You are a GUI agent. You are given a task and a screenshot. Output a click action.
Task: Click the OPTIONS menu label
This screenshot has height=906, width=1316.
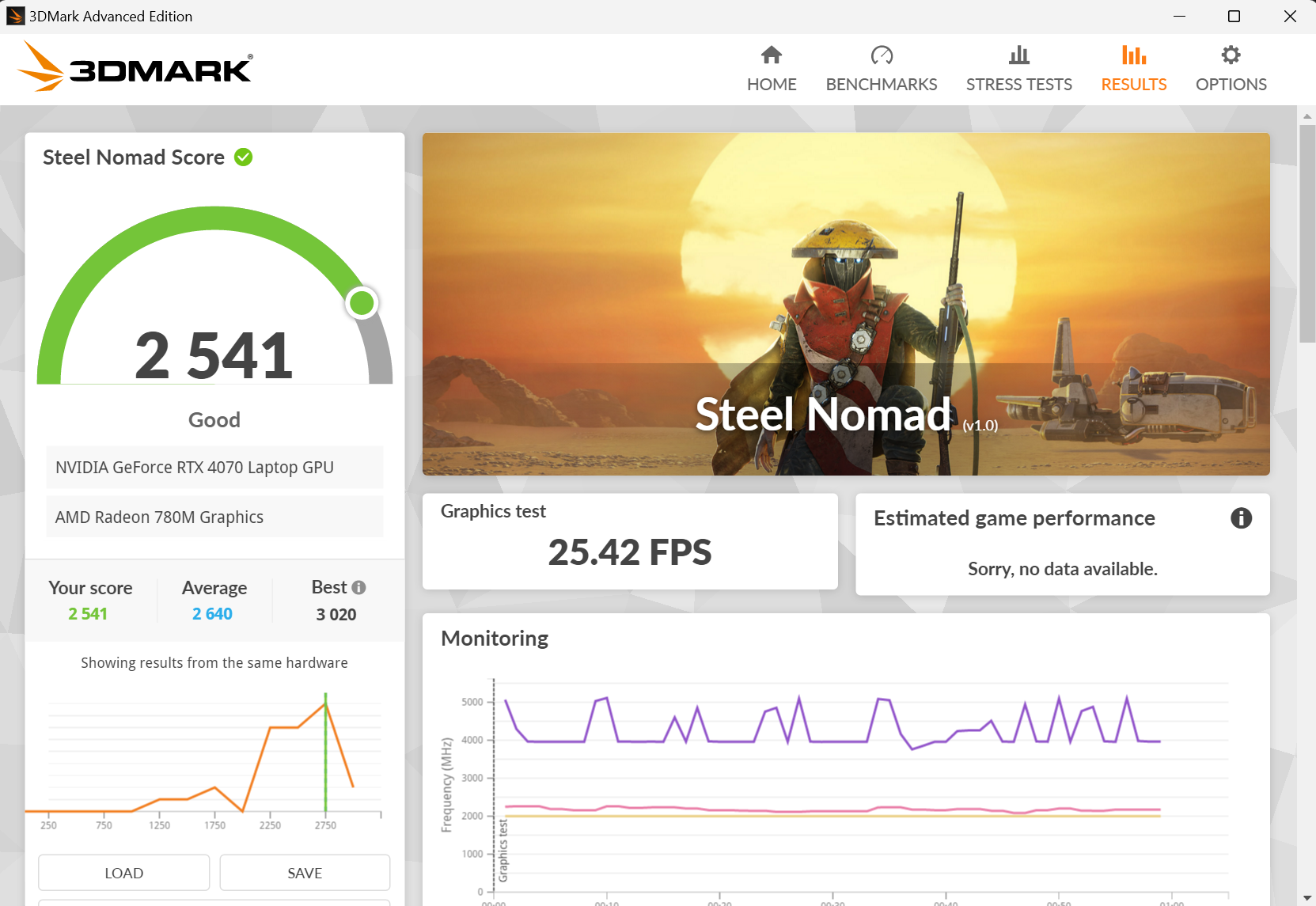(1231, 85)
